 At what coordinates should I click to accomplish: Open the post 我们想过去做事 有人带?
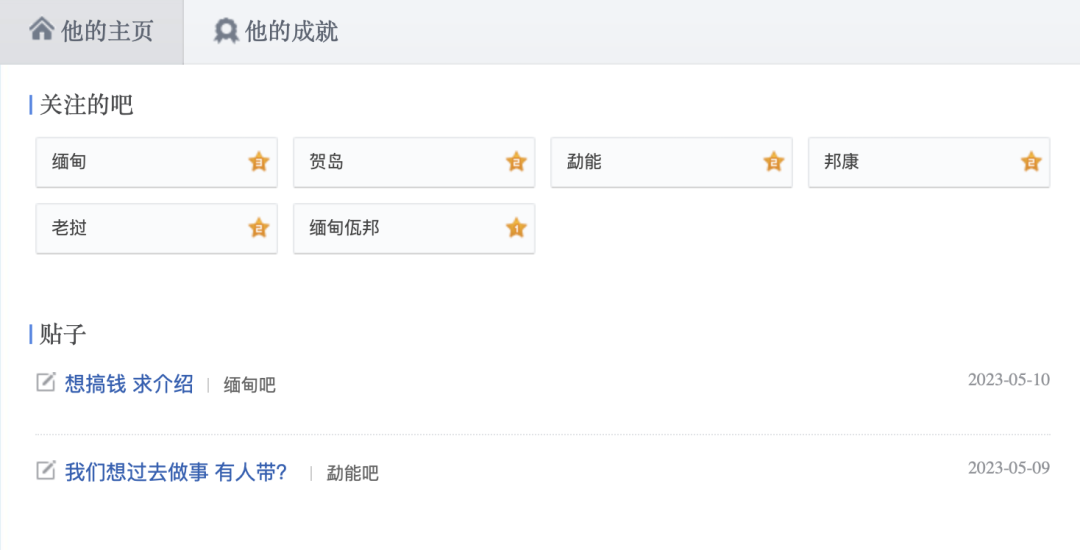pos(176,472)
